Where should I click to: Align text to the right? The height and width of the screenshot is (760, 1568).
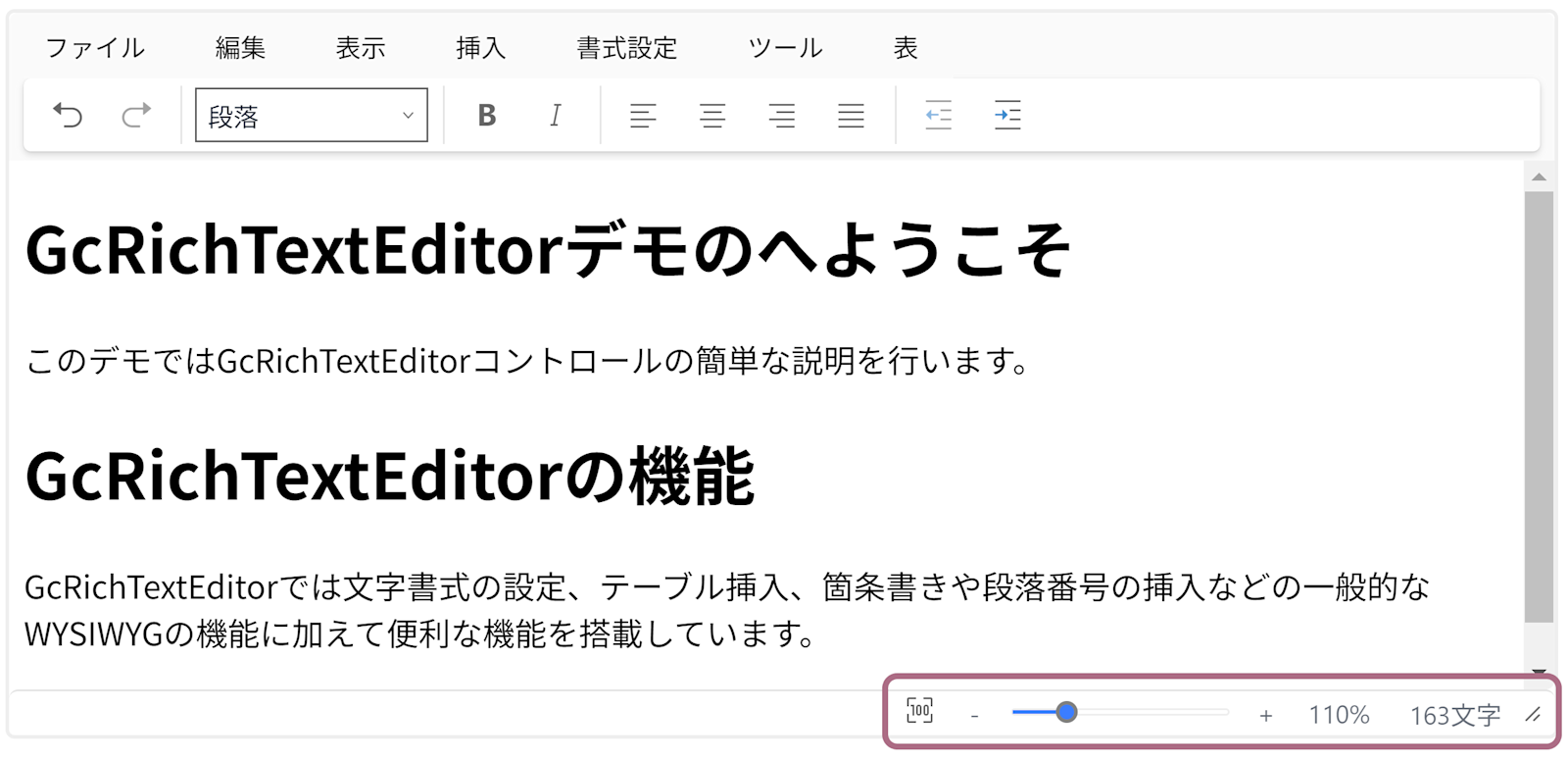pos(782,116)
